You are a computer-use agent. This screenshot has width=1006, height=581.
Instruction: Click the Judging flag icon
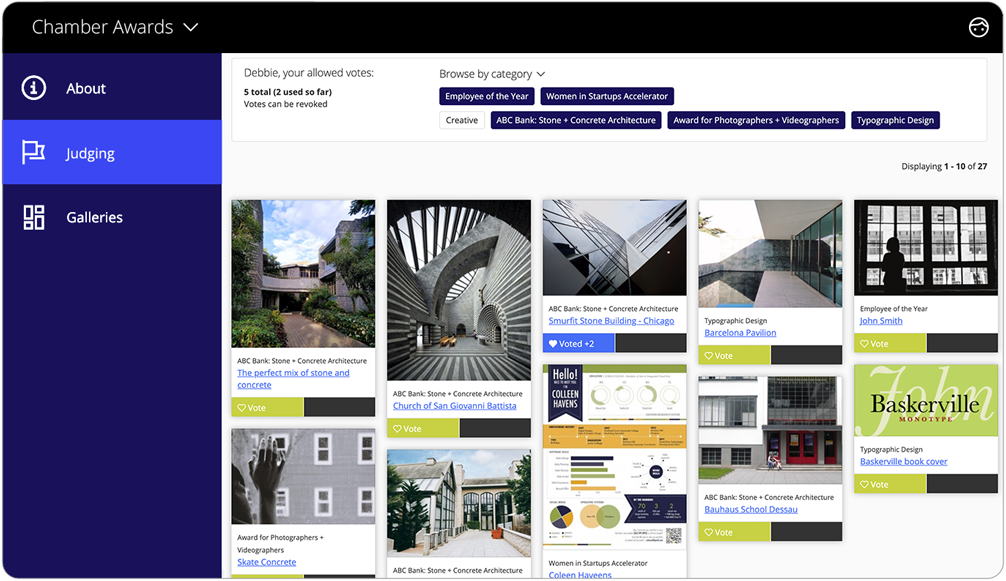pos(34,153)
